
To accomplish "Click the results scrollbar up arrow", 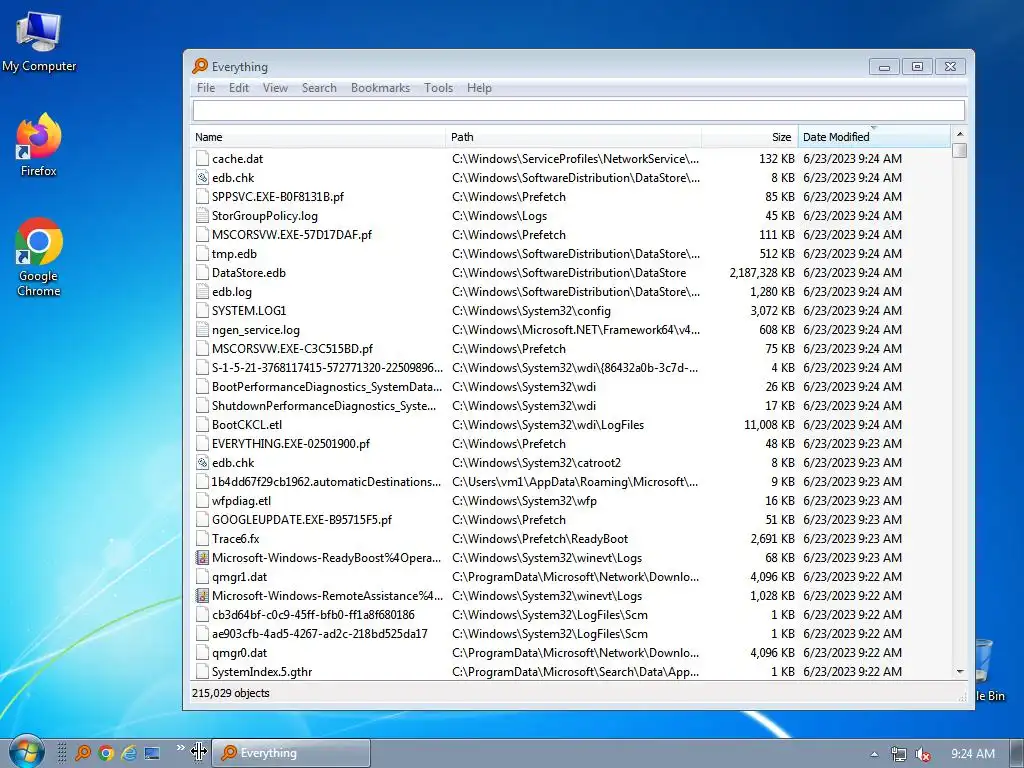I will 959,134.
